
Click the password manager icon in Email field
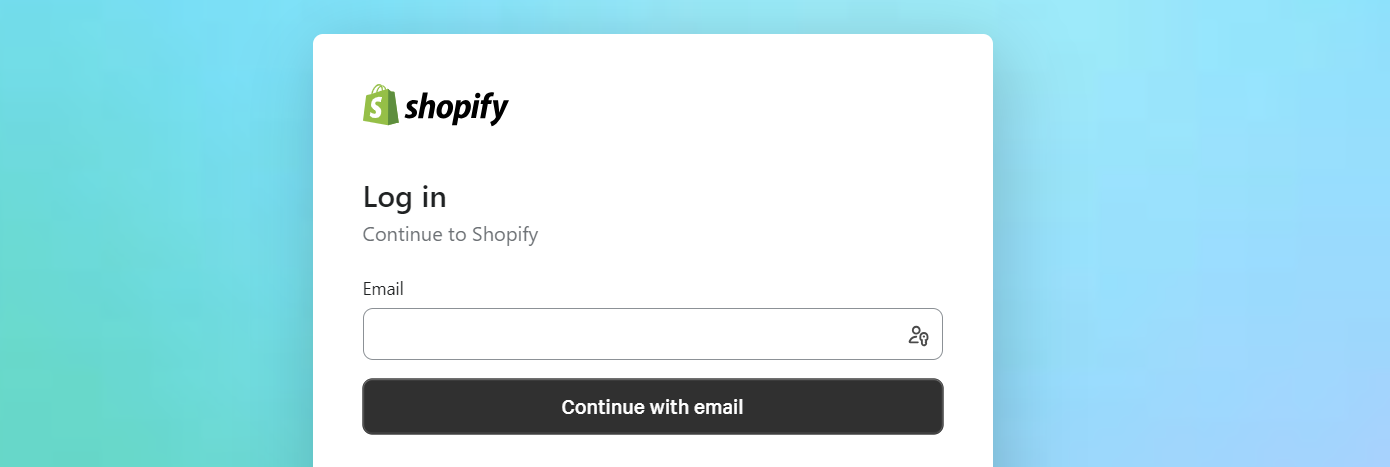point(918,335)
